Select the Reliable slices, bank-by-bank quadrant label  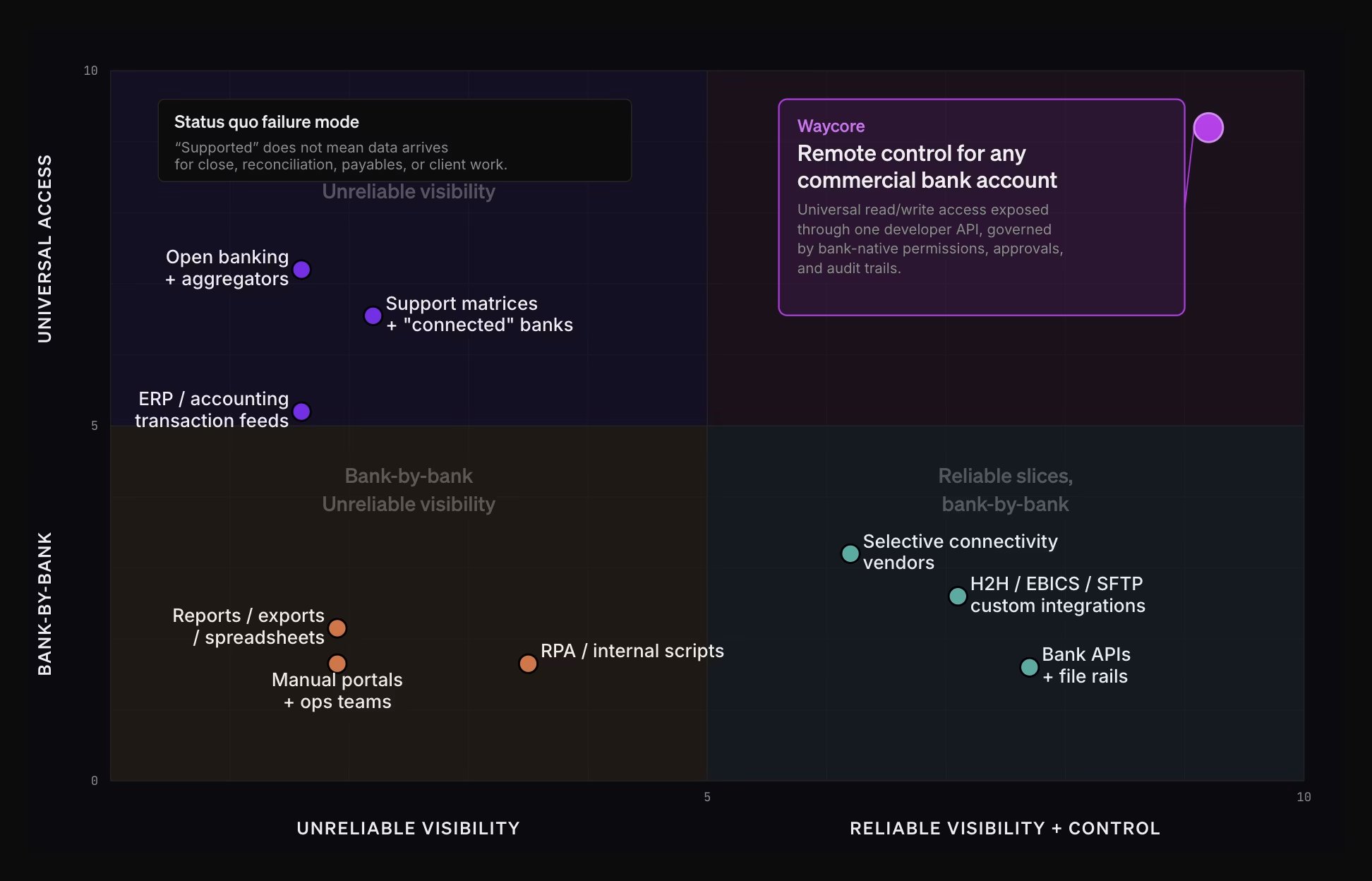[x=1005, y=490]
